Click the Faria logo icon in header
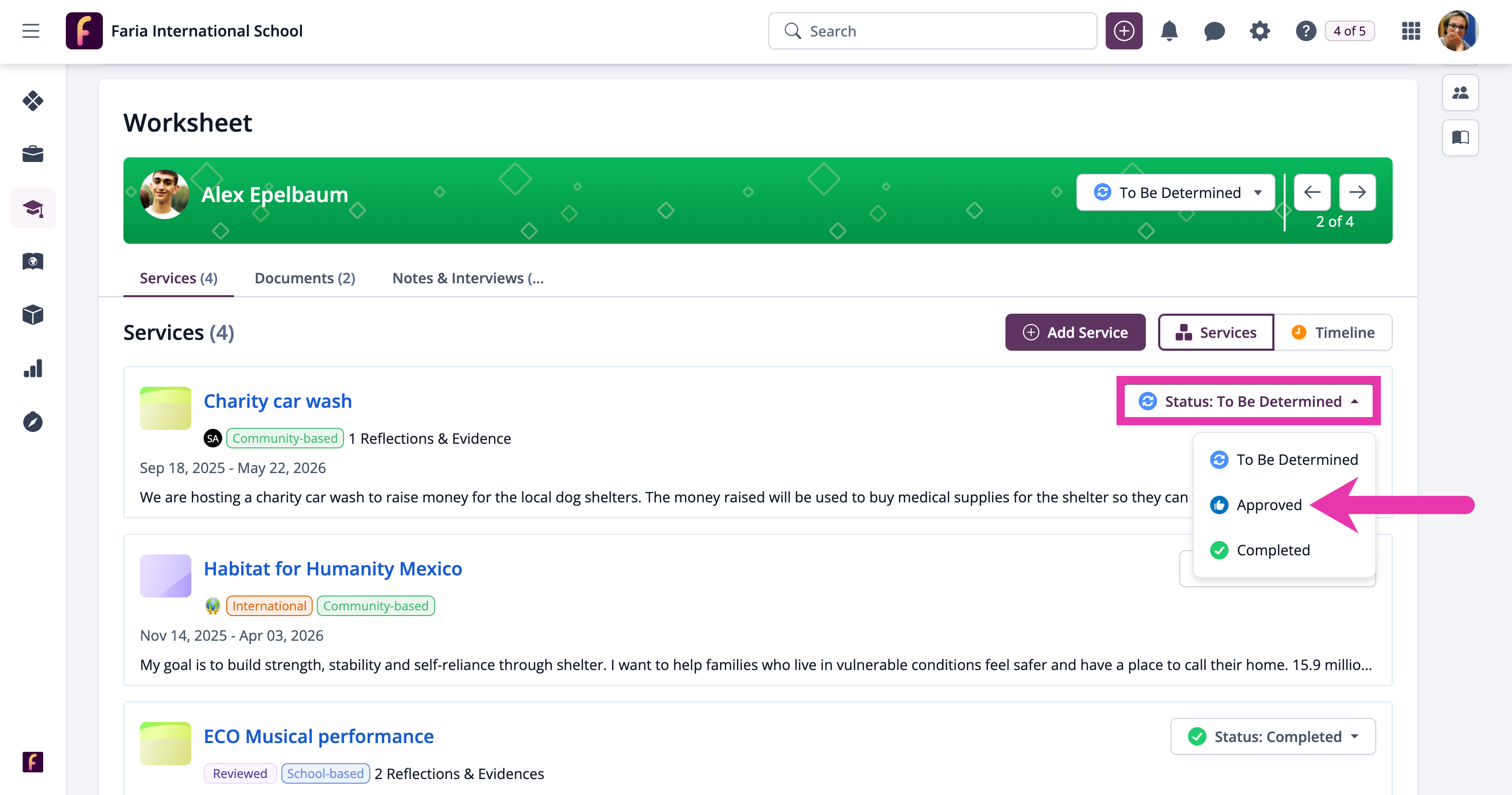This screenshot has height=795, width=1512. (x=84, y=30)
